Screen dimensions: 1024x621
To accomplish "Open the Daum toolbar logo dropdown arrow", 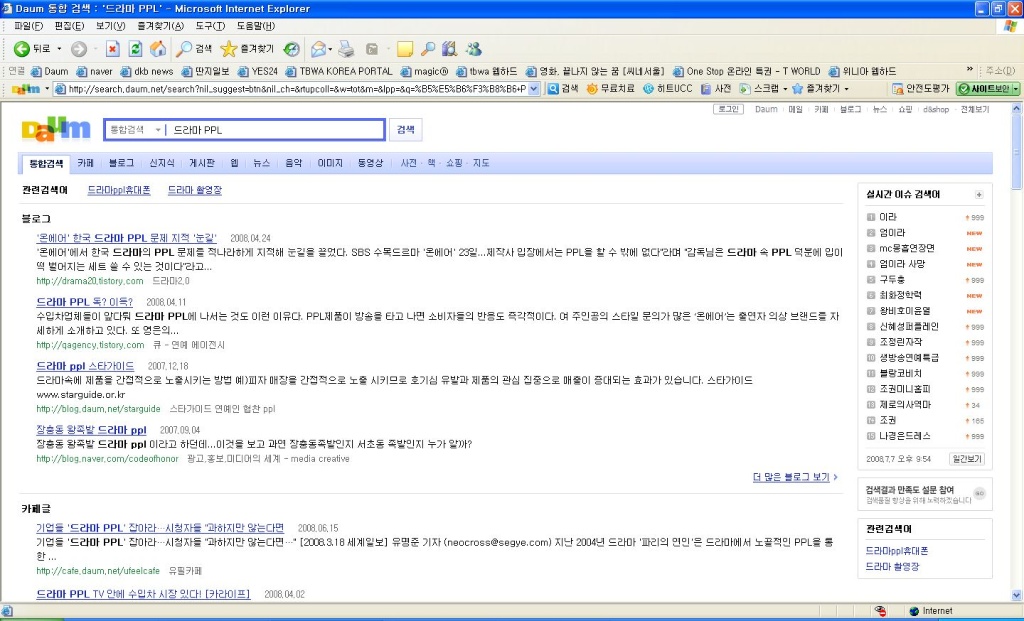I will [46, 89].
